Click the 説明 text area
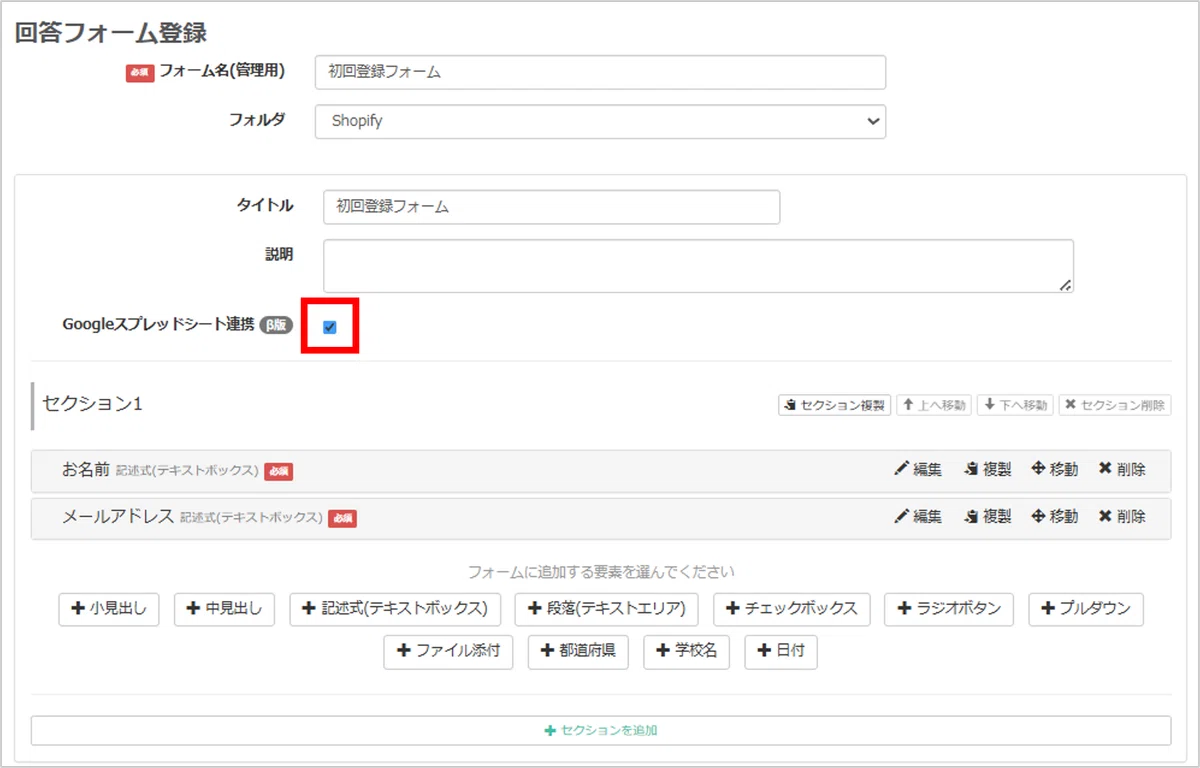Screen dimensions: 1200x768 point(698,266)
